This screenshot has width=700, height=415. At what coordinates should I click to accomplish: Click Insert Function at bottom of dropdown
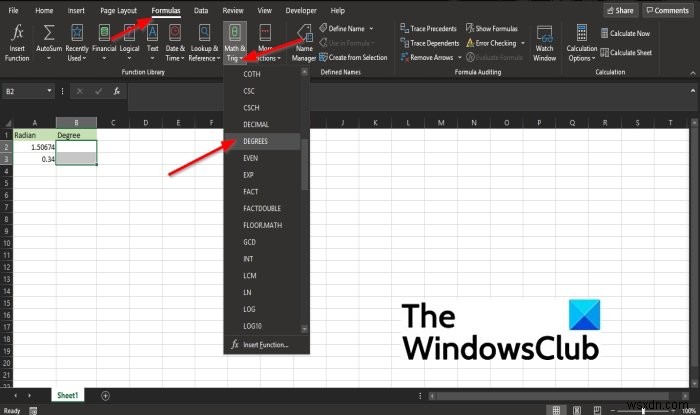pos(267,345)
